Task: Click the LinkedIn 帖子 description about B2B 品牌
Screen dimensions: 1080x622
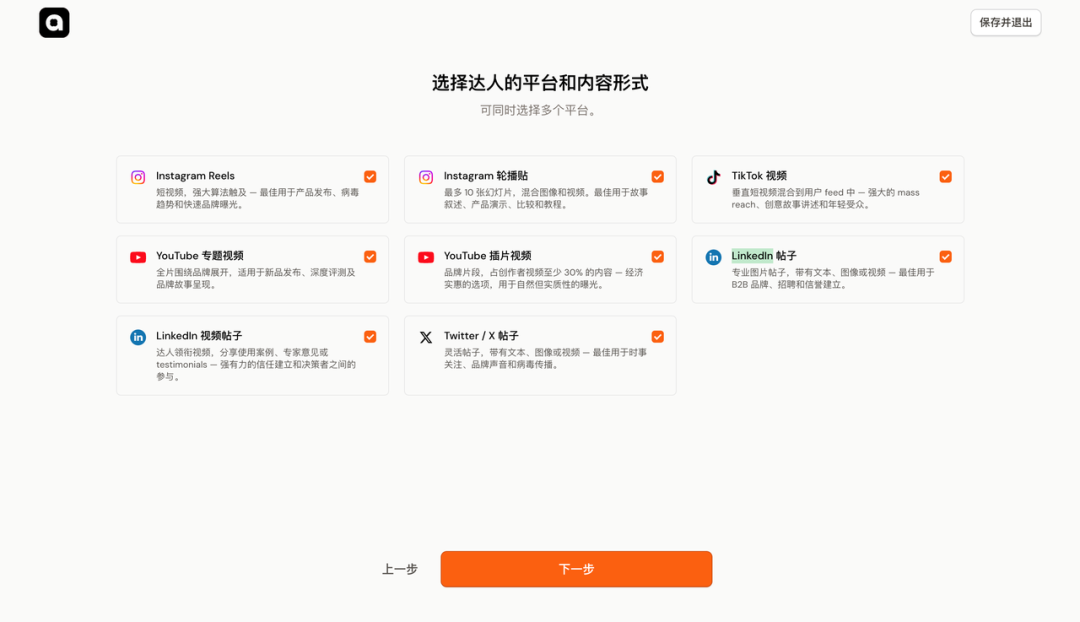Action: pyautogui.click(x=833, y=278)
